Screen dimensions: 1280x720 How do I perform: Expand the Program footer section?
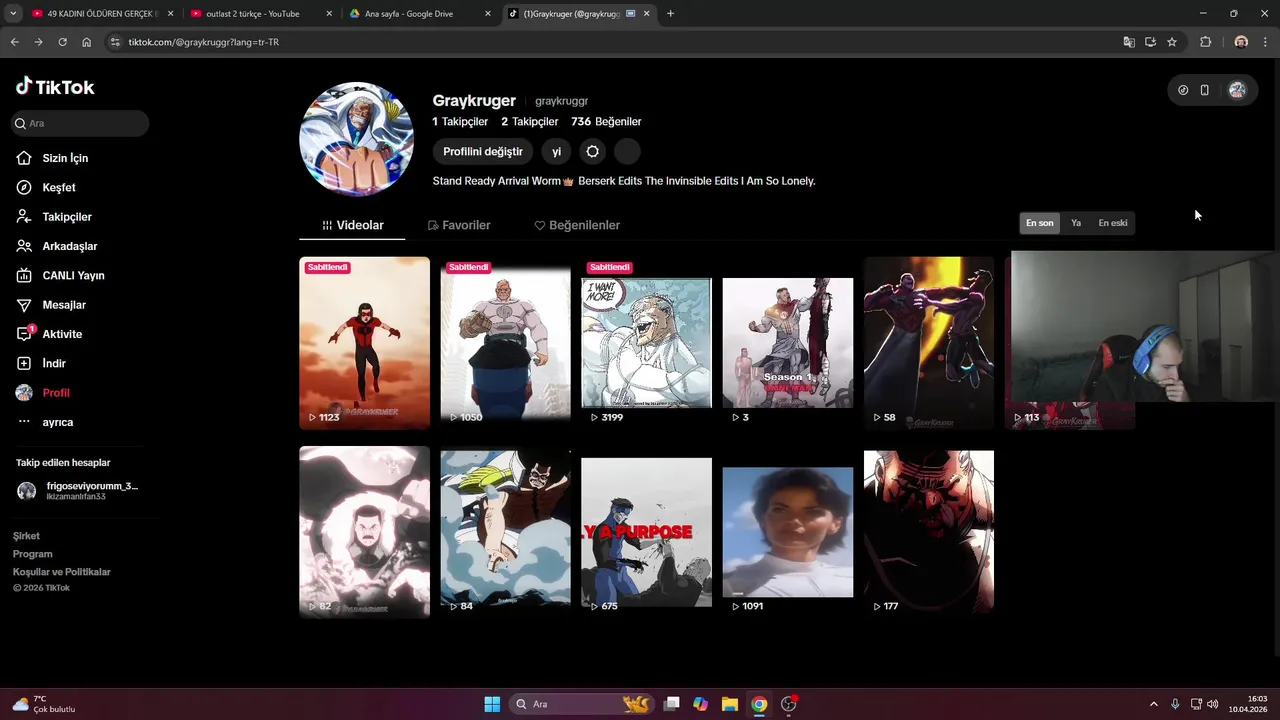point(33,554)
